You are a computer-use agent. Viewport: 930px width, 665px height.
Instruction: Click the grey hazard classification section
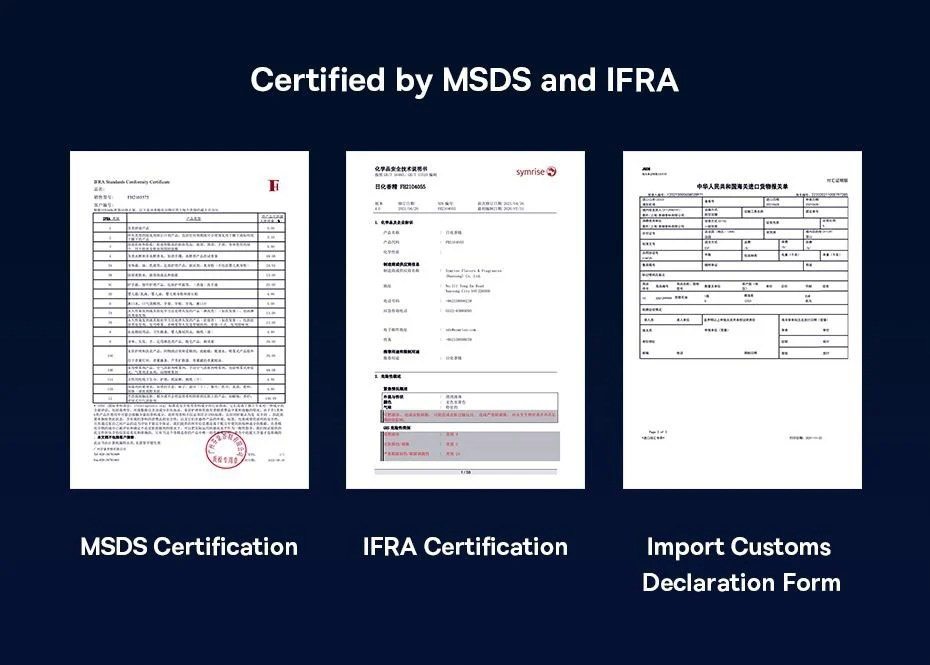pos(470,446)
